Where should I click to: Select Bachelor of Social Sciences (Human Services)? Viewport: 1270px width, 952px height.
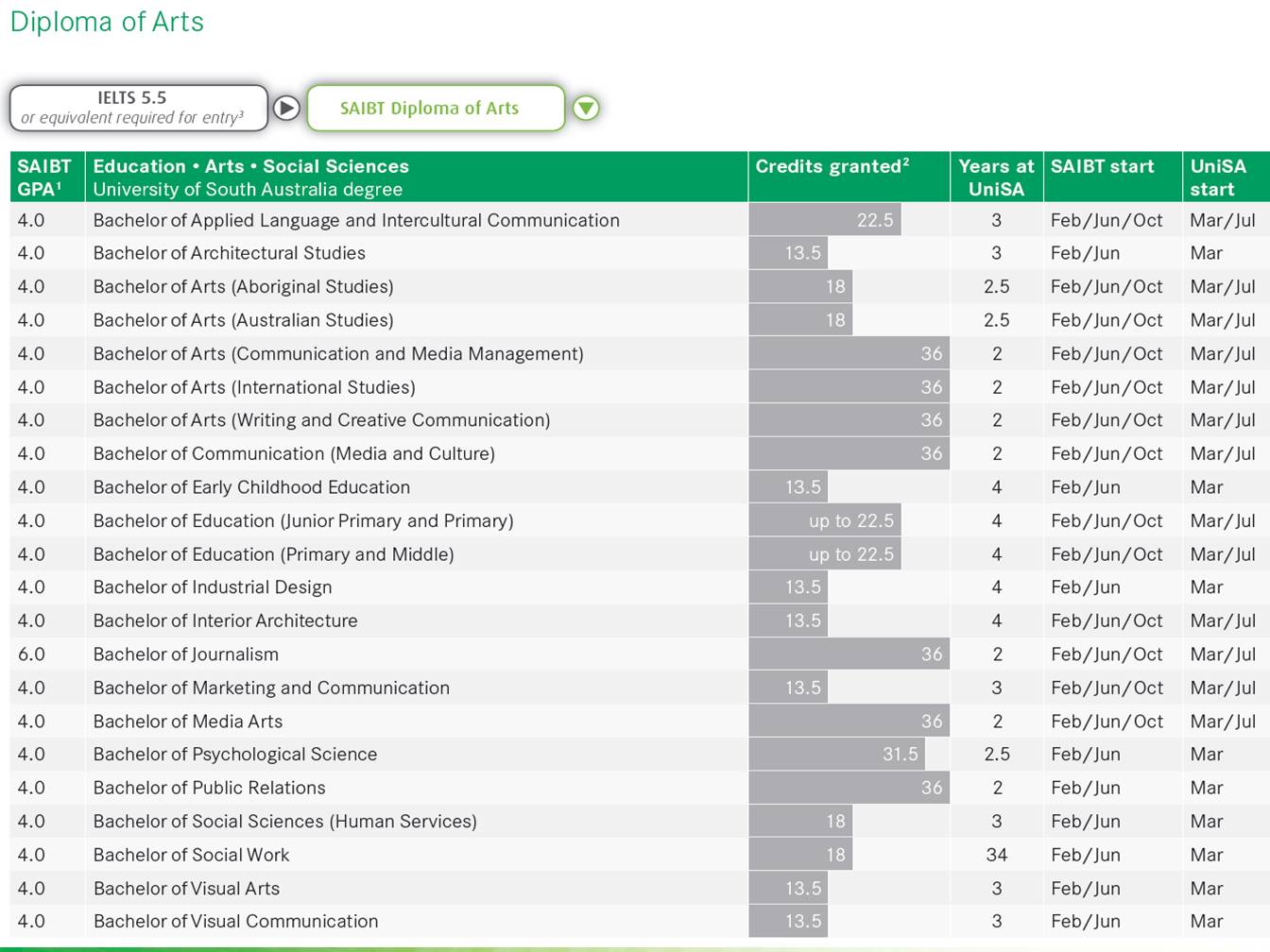[x=284, y=822]
